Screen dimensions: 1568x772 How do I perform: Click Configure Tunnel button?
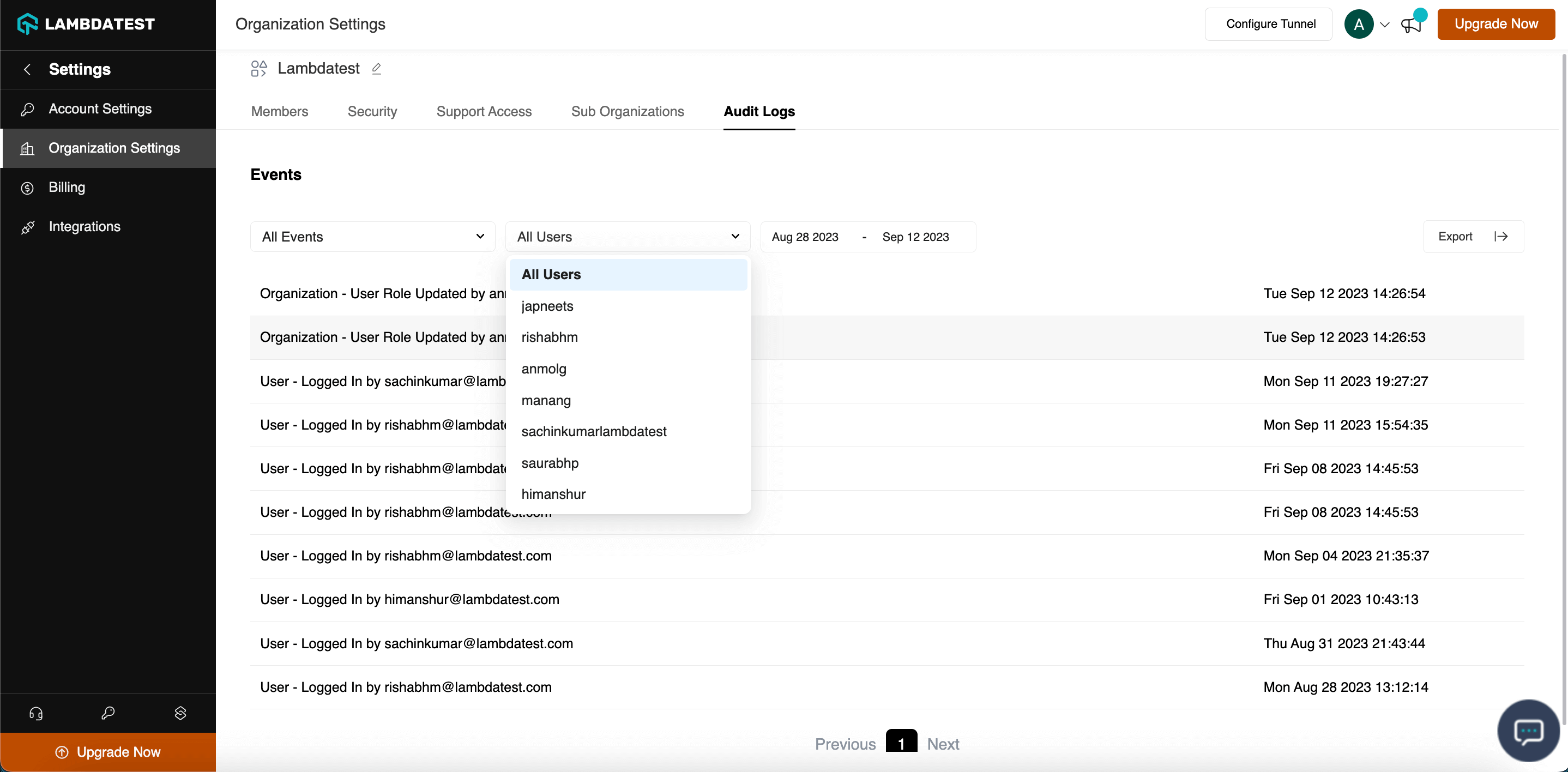(x=1270, y=25)
